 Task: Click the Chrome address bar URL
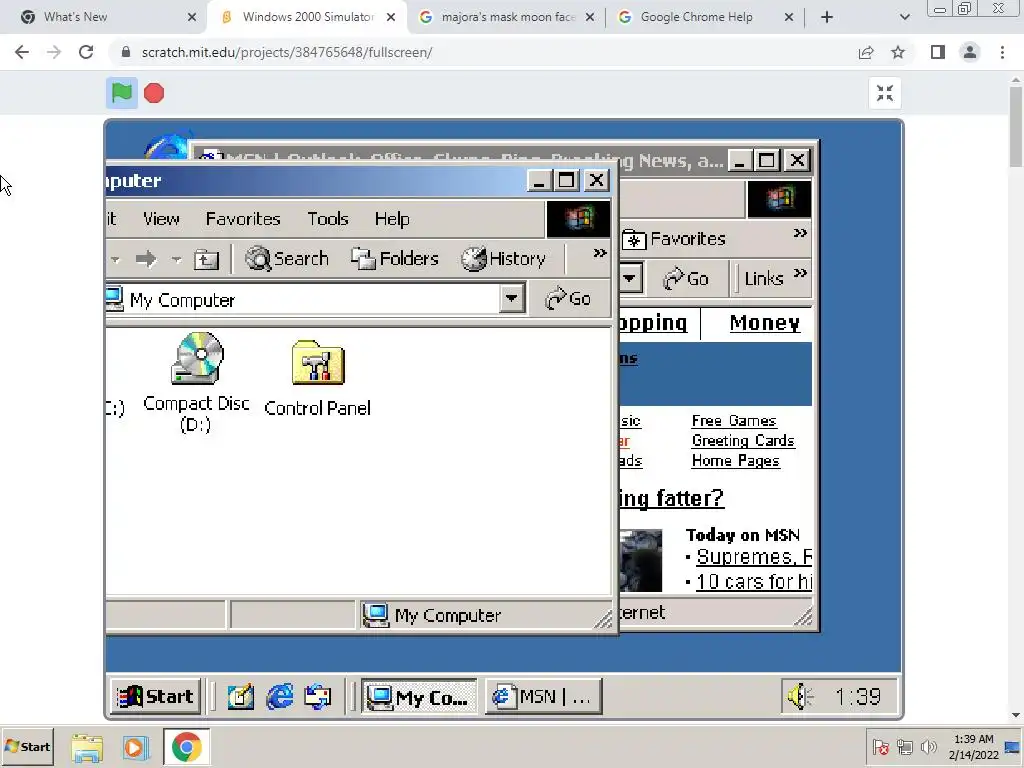tap(287, 52)
